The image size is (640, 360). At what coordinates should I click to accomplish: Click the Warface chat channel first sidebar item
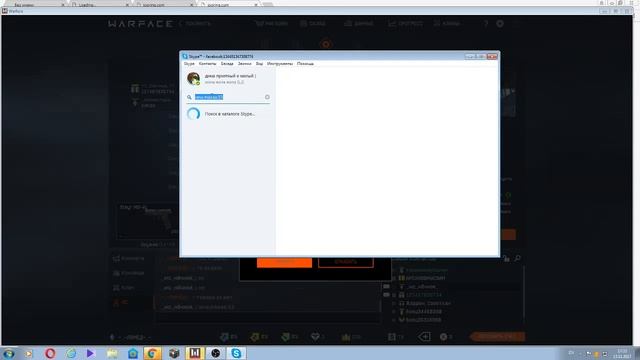[129, 258]
